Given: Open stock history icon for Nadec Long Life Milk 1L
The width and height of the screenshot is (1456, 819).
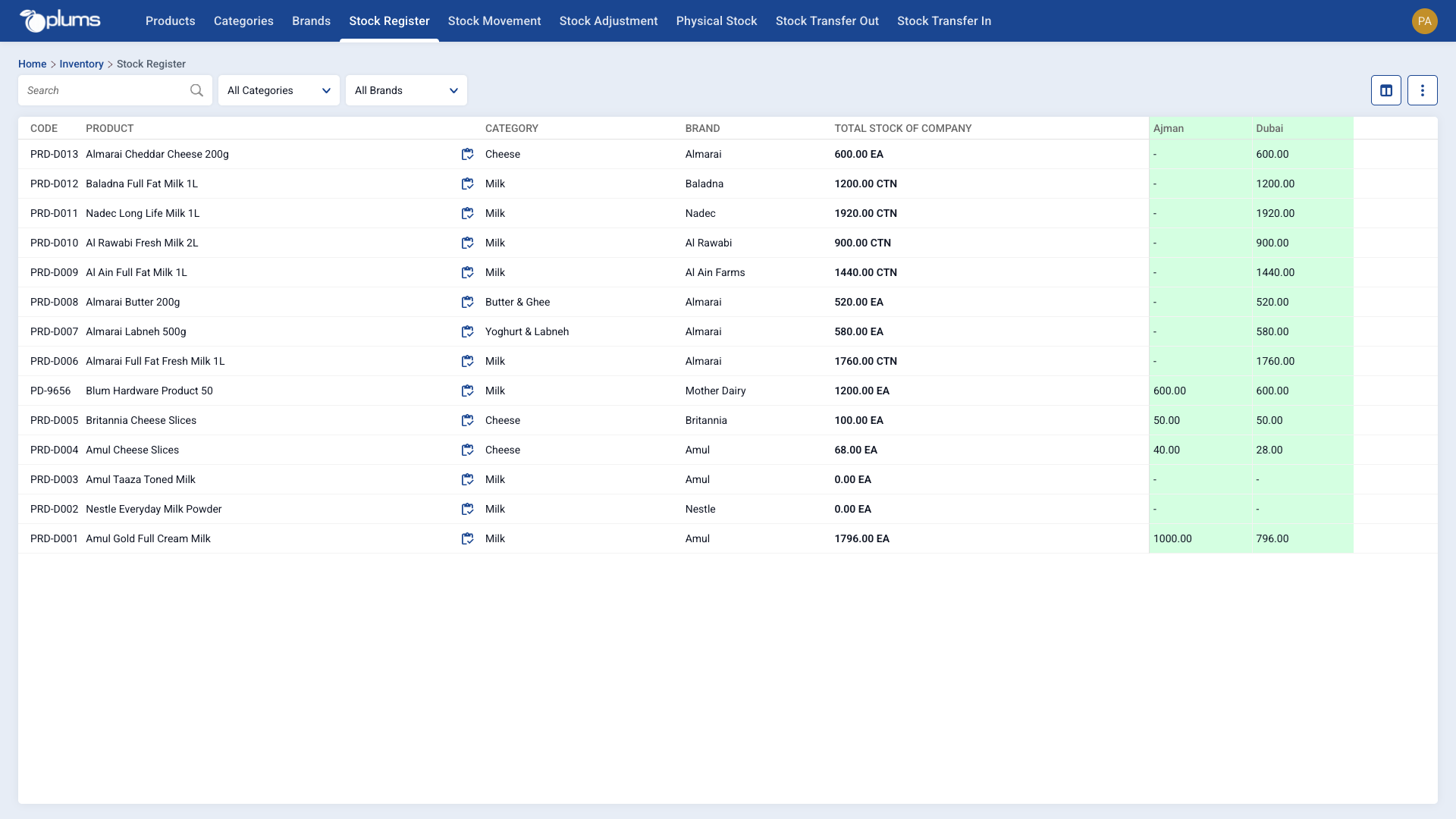Looking at the screenshot, I should click(x=467, y=213).
